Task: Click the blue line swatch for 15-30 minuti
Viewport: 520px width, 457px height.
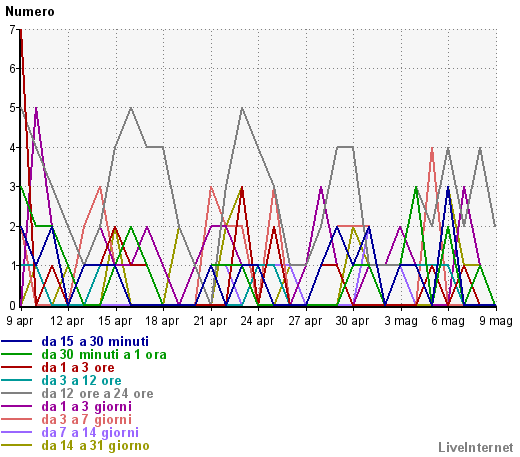Action: 17,341
